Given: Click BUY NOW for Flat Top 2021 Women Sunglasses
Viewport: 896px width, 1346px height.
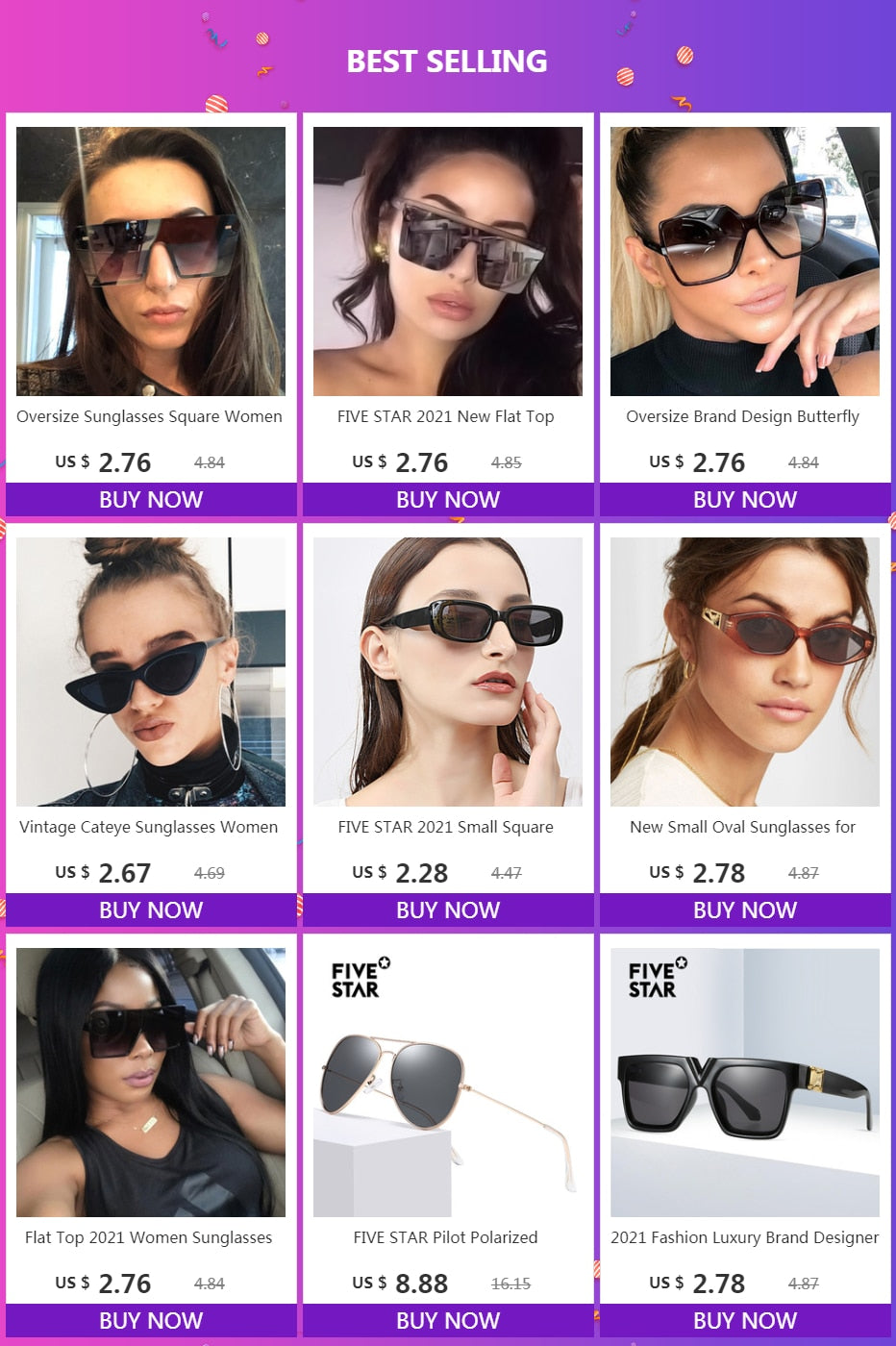Looking at the screenshot, I should coord(151,1321).
